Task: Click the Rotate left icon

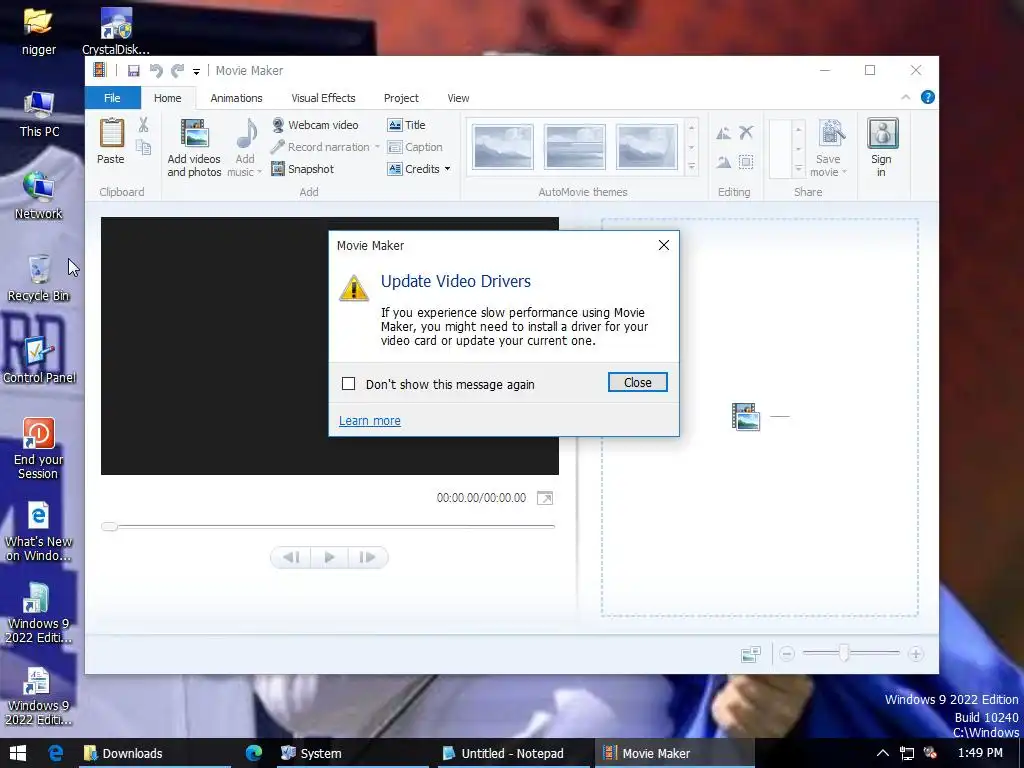Action: pos(724,133)
